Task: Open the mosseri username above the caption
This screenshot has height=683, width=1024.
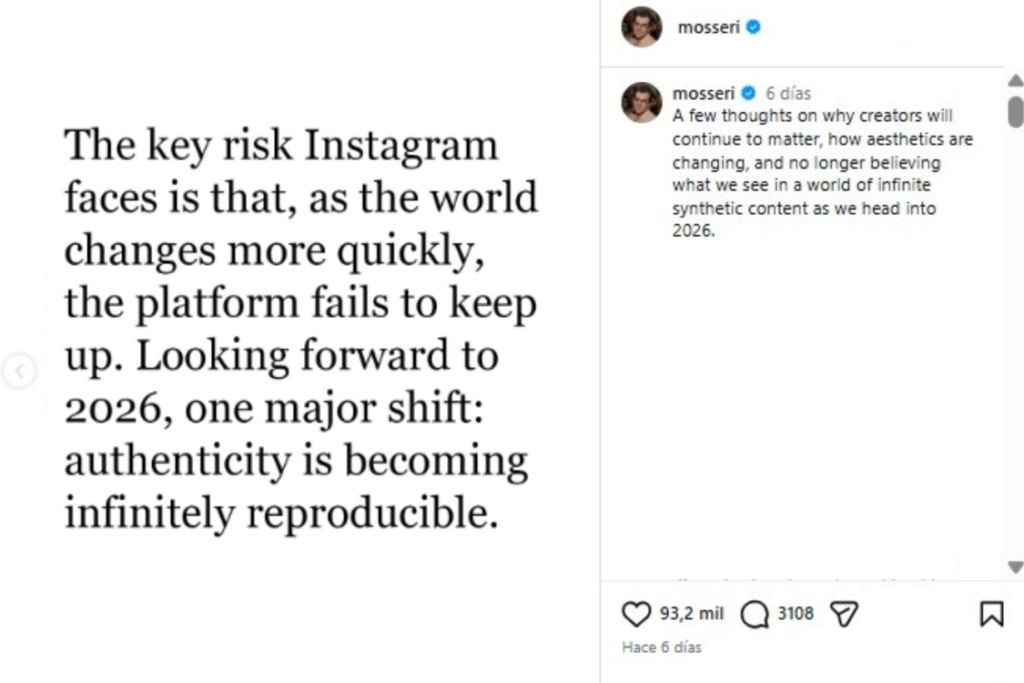Action: click(704, 94)
